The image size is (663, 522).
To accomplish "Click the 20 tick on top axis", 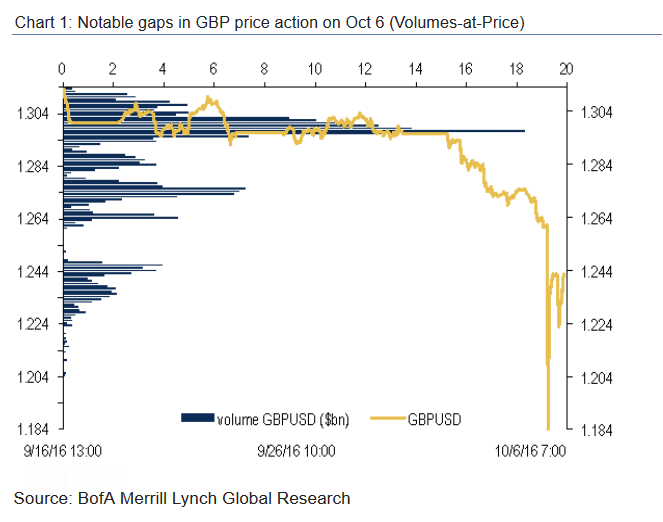I will (x=566, y=70).
